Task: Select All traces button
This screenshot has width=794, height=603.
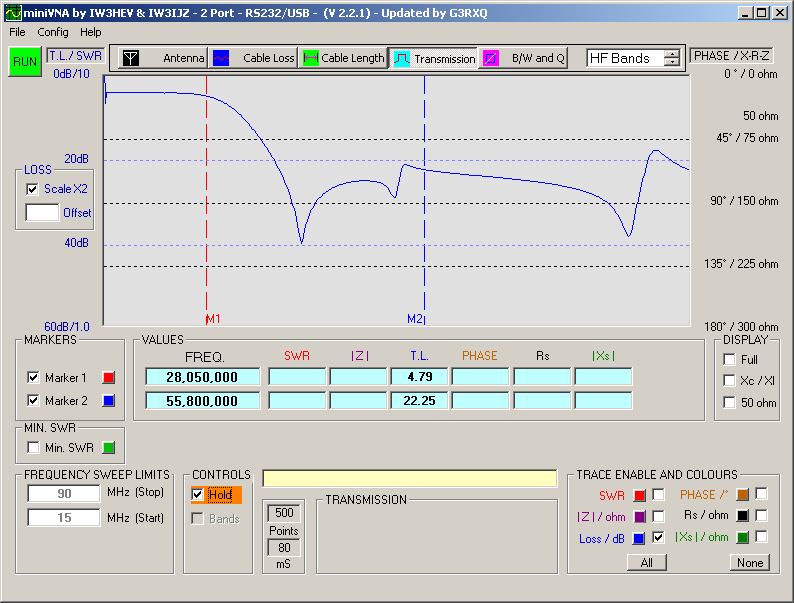Action: 647,562
